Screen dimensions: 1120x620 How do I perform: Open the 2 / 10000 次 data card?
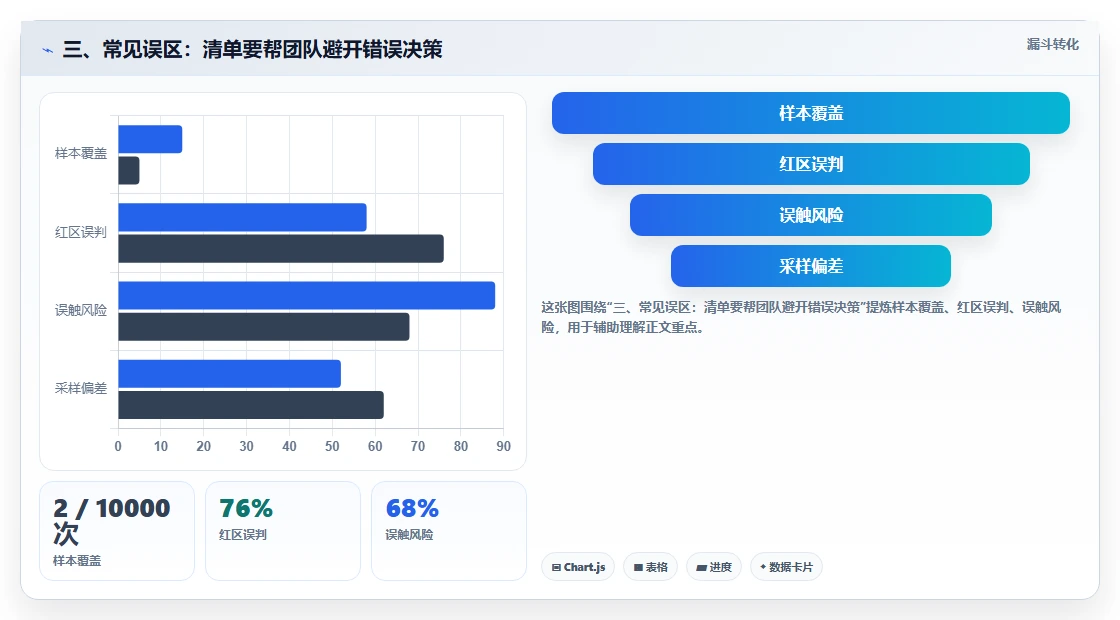click(x=117, y=531)
